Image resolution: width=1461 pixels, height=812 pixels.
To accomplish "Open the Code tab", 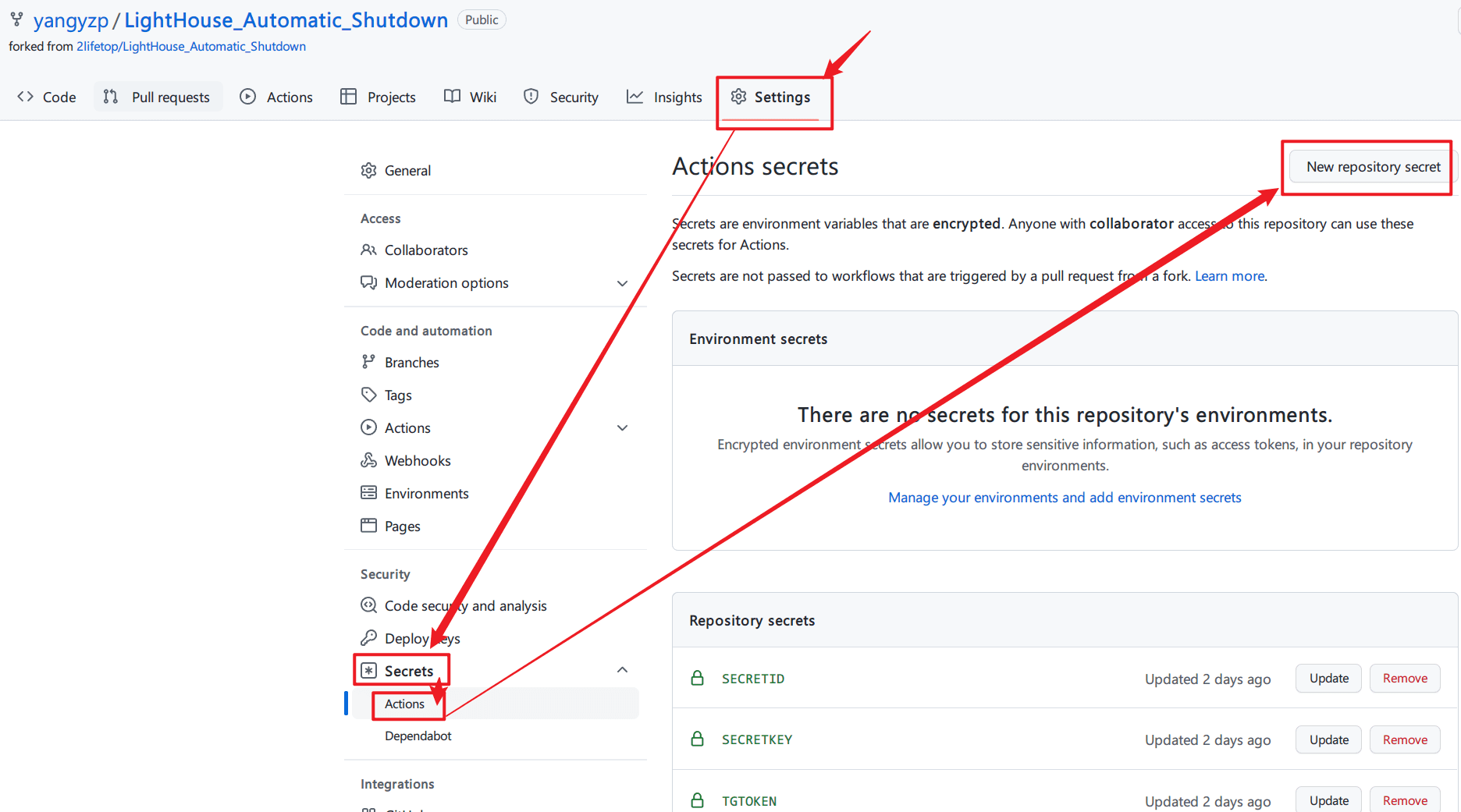I will click(48, 97).
